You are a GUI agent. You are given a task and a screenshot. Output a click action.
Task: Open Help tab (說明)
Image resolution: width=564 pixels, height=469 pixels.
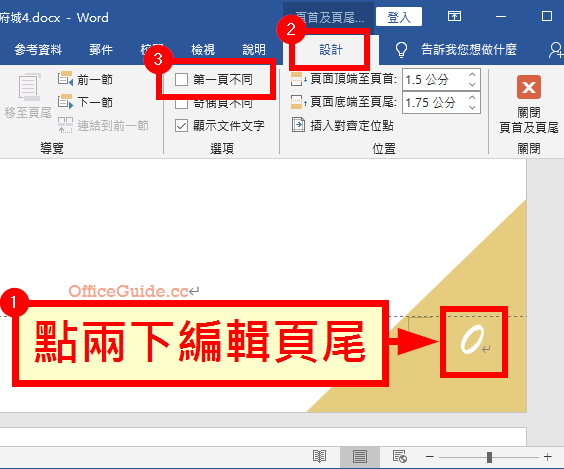click(x=254, y=50)
